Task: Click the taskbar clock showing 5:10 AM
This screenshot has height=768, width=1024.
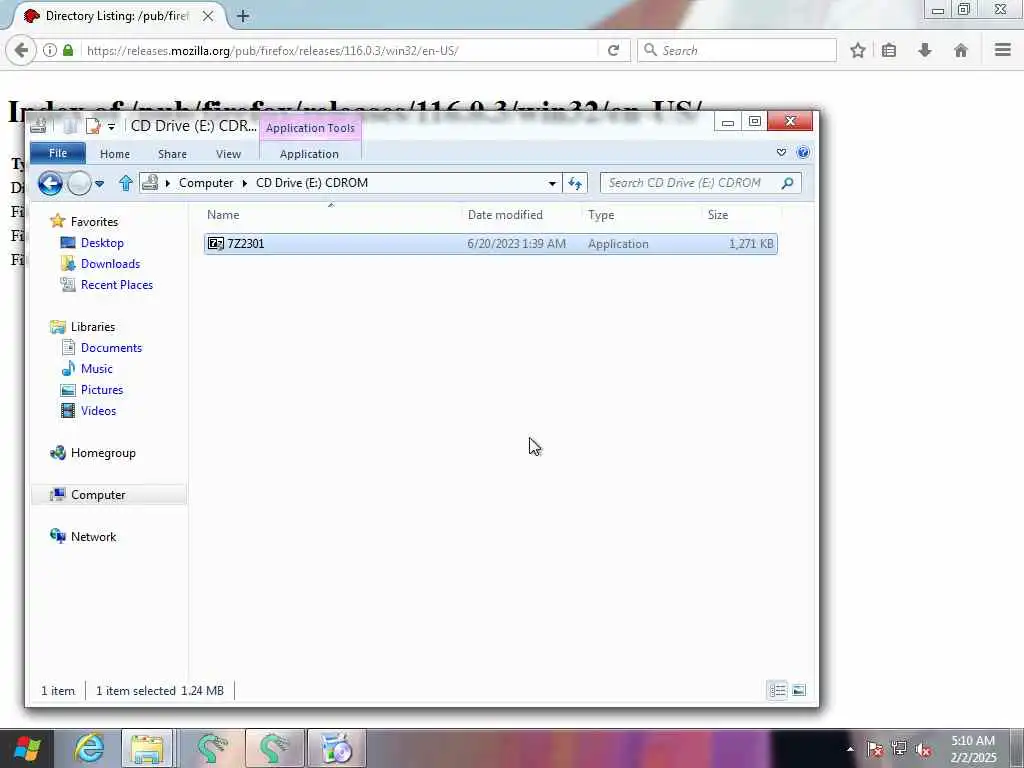Action: (974, 749)
